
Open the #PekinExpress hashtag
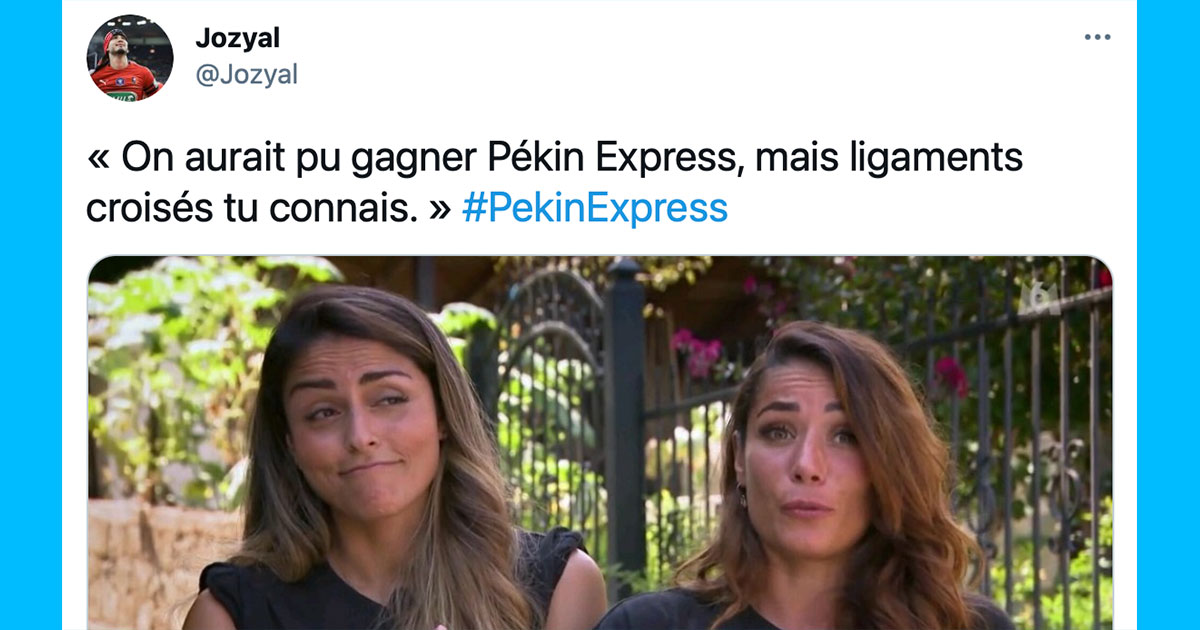[595, 207]
